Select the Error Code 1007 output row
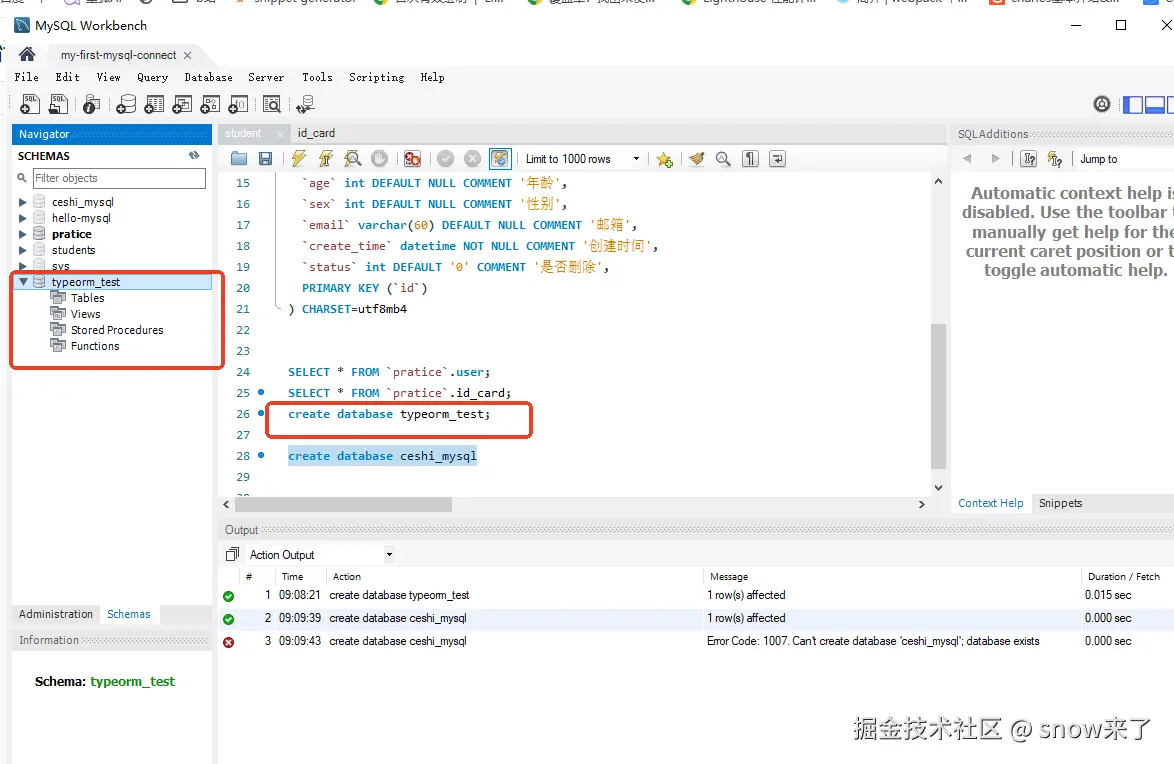 click(696, 641)
